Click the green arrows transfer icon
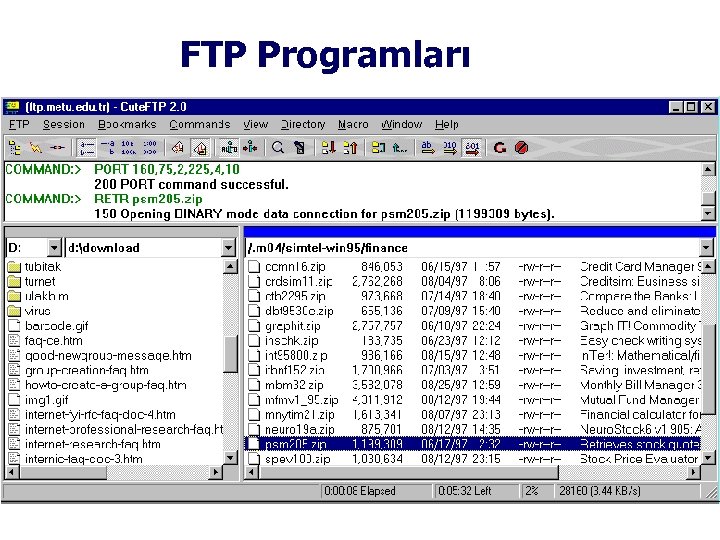Screen dimensions: 720x540 point(250,148)
